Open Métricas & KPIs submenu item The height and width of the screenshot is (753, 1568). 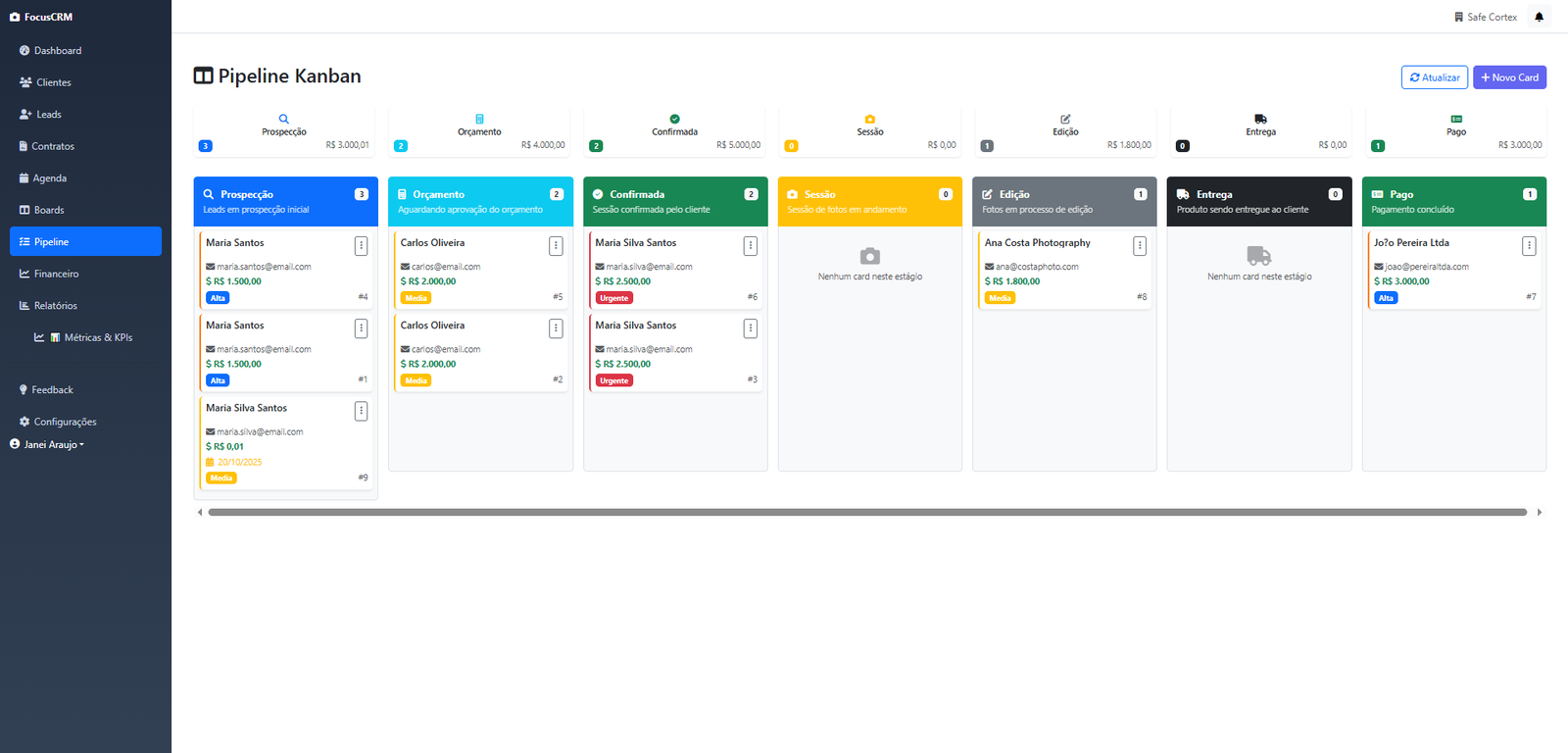click(x=97, y=337)
